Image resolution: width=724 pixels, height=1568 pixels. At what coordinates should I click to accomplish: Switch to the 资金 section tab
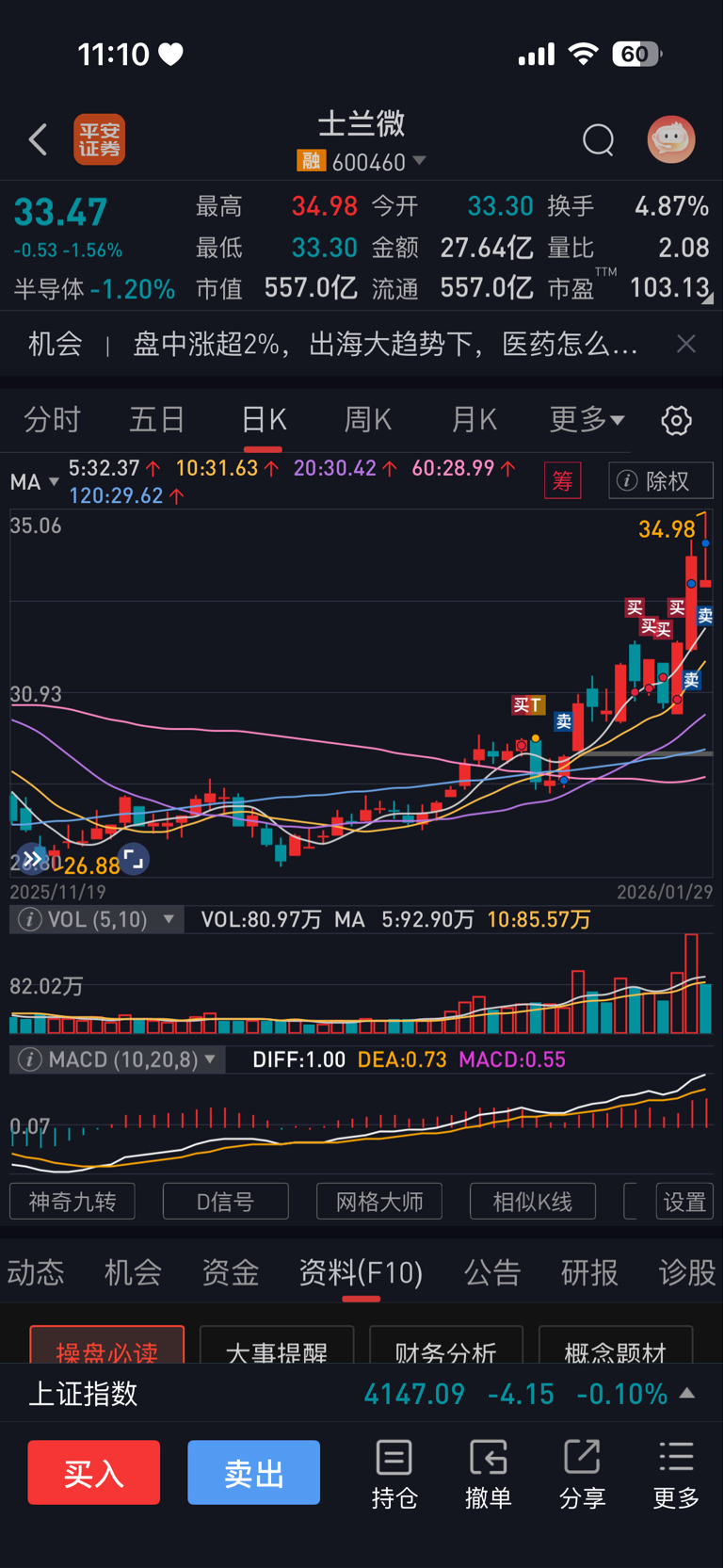[231, 1273]
